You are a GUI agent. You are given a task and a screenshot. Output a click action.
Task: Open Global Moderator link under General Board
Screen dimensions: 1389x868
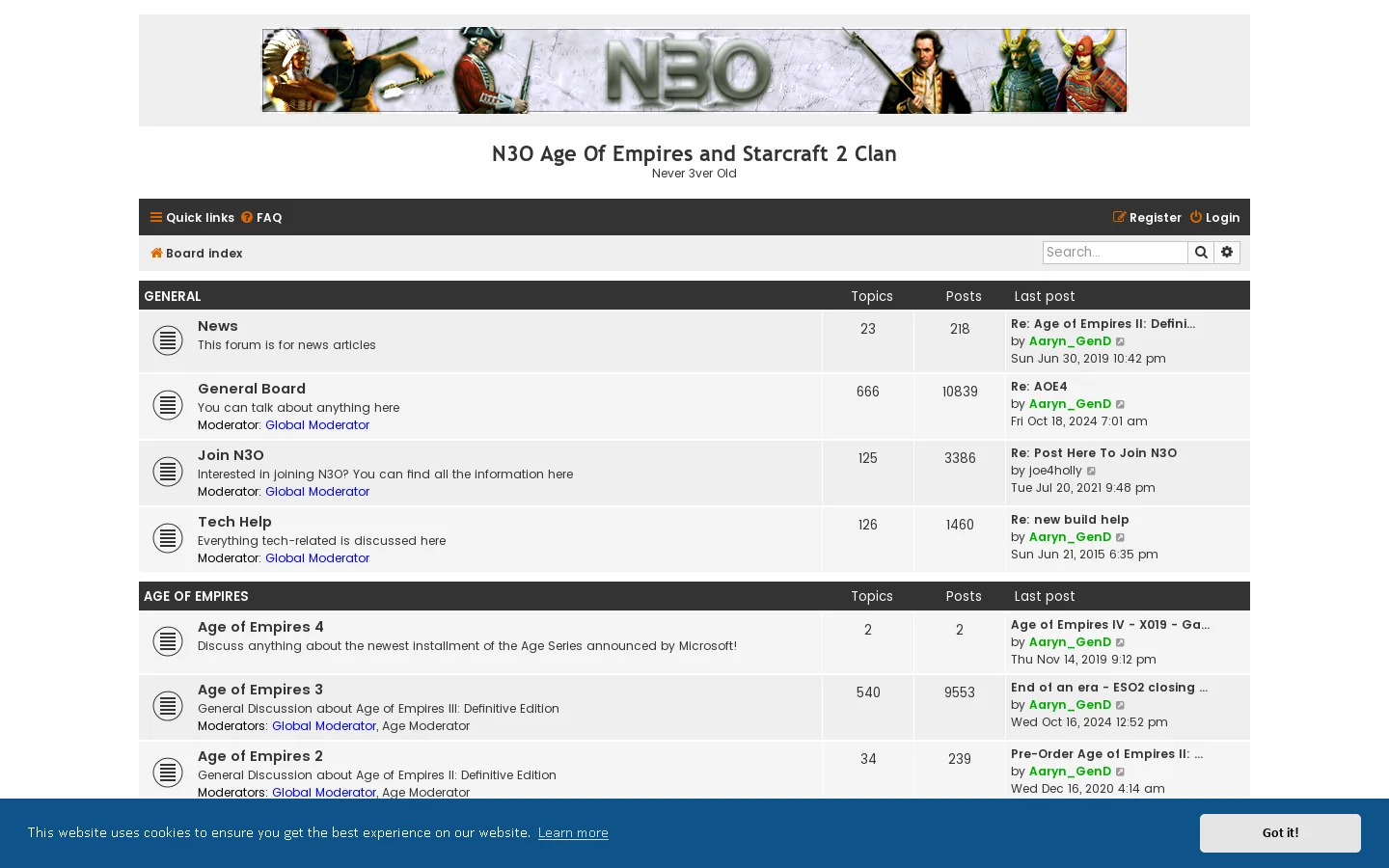317,425
